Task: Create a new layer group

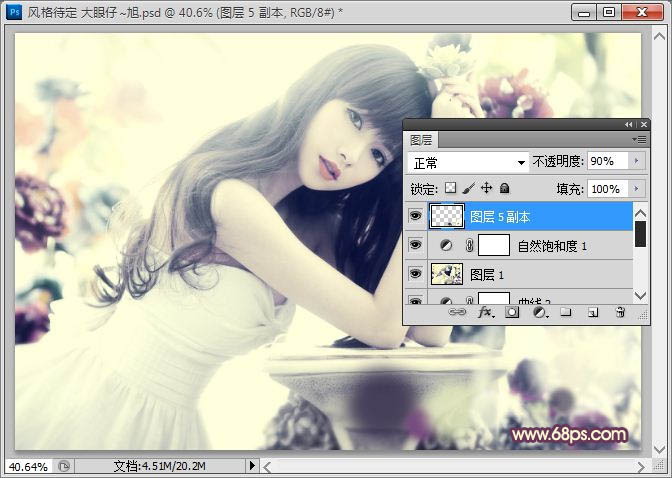Action: pos(566,313)
